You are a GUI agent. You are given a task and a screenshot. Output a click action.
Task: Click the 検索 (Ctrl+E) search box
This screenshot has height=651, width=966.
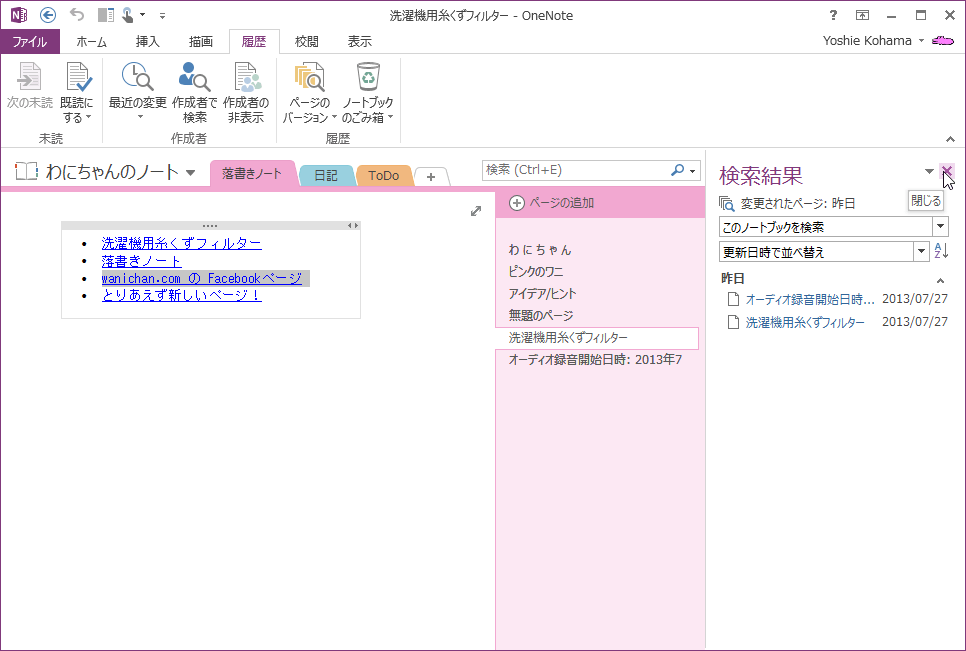coord(575,170)
